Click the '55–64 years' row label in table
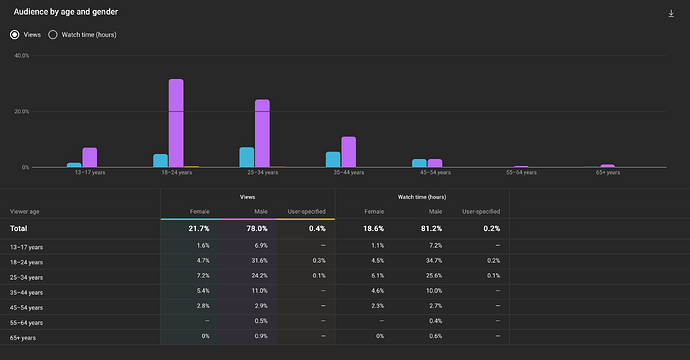This screenshot has height=360, width=690. (x=26, y=323)
